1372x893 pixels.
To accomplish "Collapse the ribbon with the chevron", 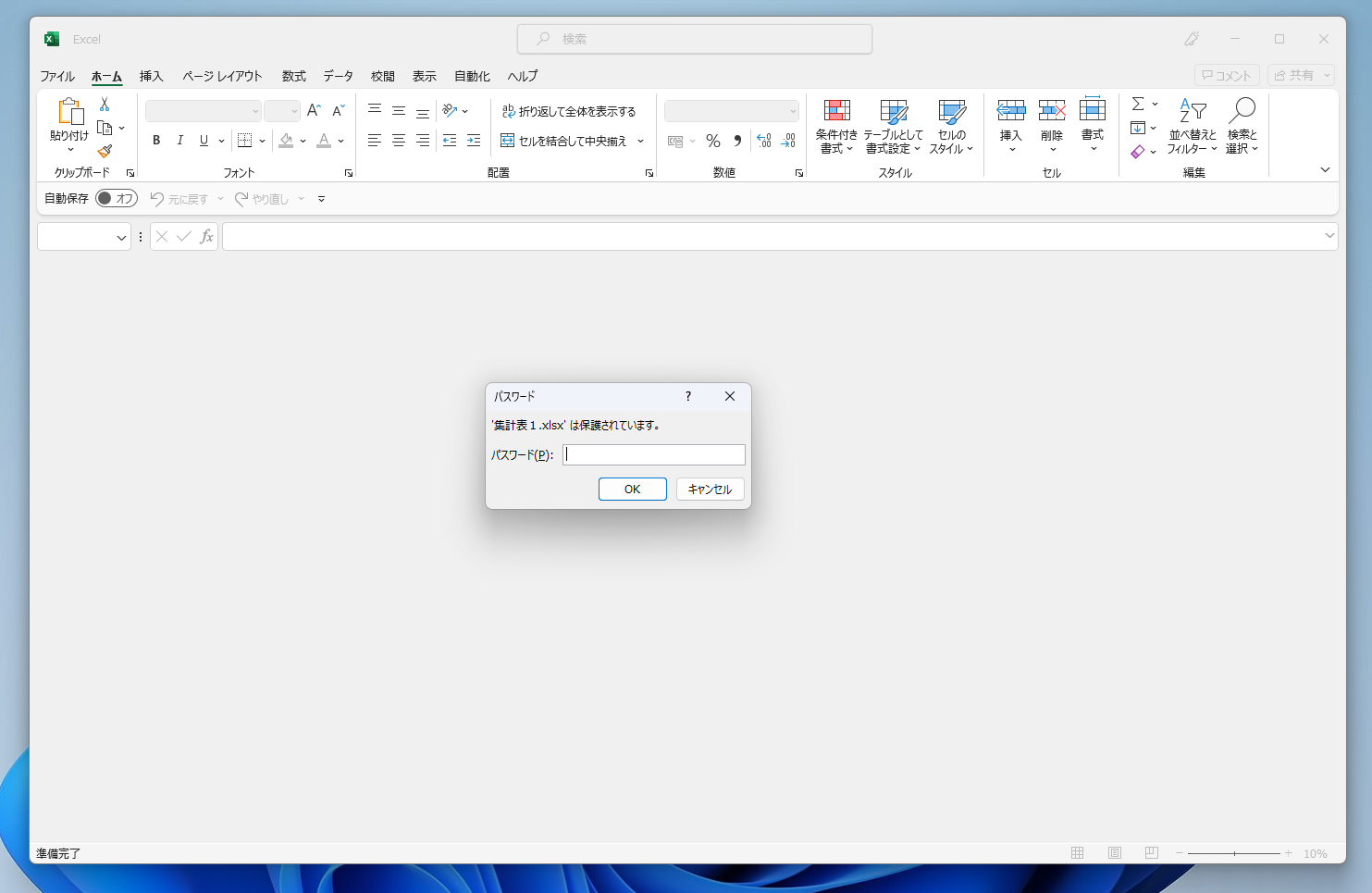I will (x=1325, y=170).
